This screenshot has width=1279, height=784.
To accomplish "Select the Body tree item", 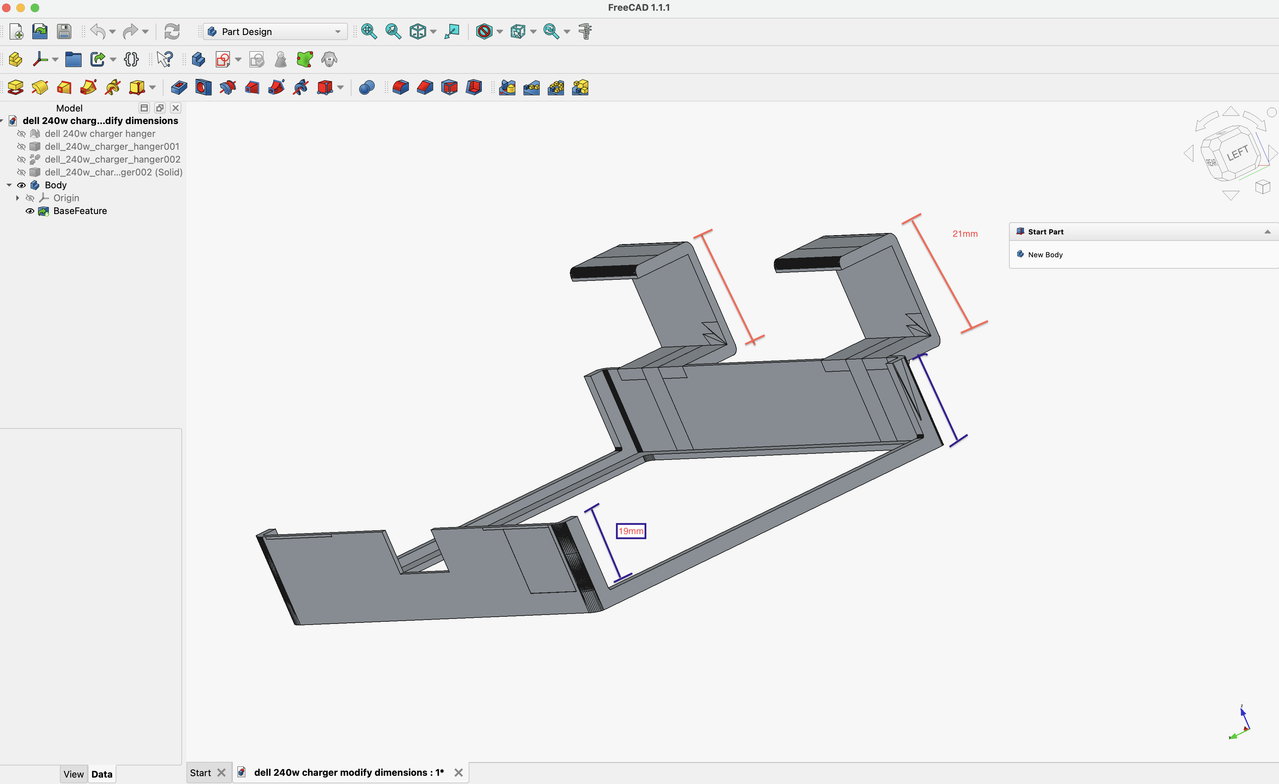I will pyautogui.click(x=56, y=185).
